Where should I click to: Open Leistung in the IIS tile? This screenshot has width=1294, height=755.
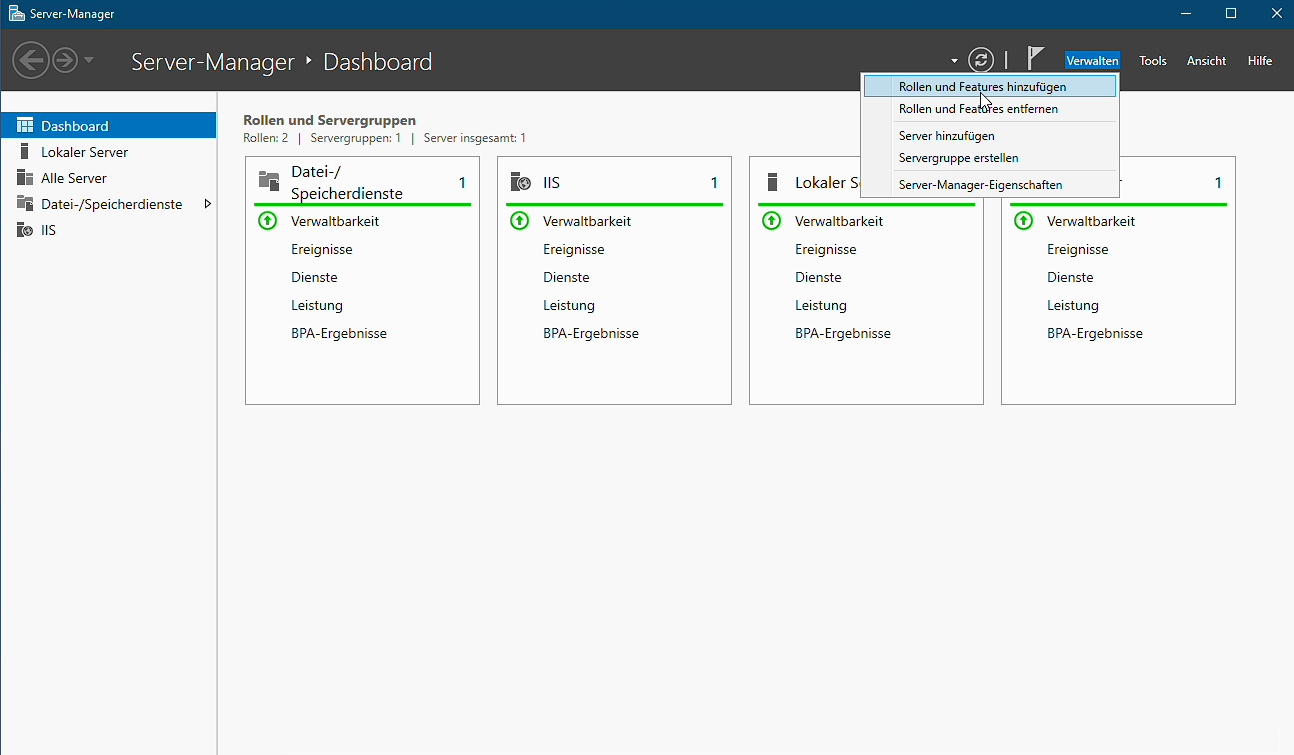pos(569,305)
